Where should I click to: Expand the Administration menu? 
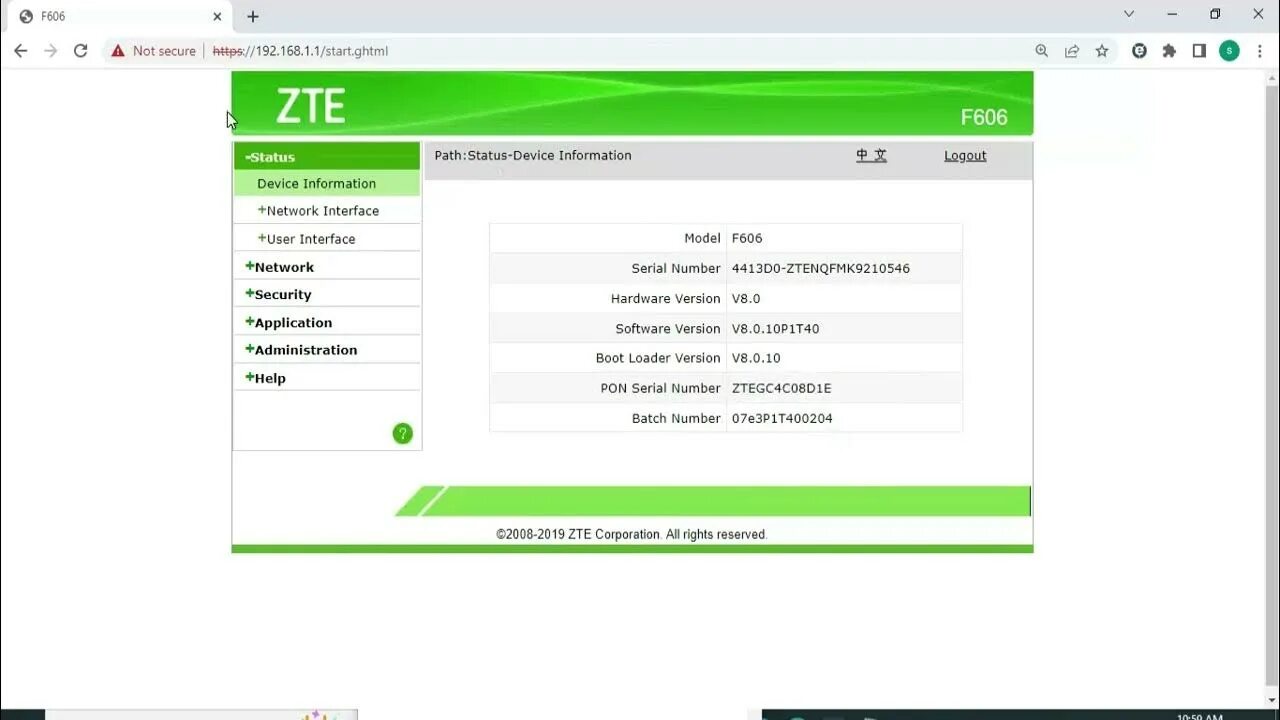pyautogui.click(x=301, y=350)
